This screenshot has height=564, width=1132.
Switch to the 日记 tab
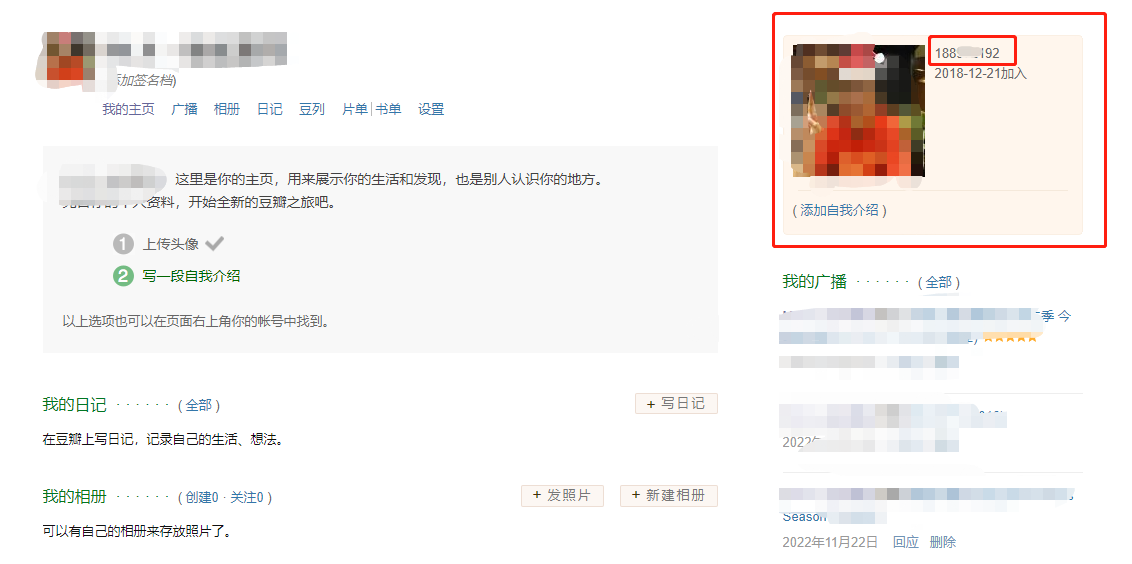coord(269,110)
